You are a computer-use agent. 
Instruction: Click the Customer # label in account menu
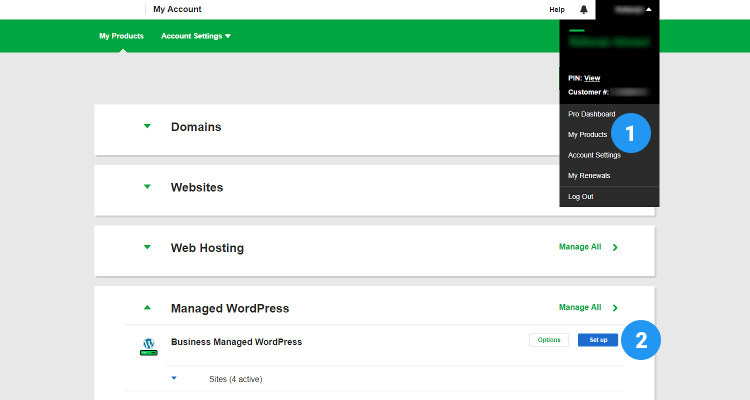pos(588,92)
